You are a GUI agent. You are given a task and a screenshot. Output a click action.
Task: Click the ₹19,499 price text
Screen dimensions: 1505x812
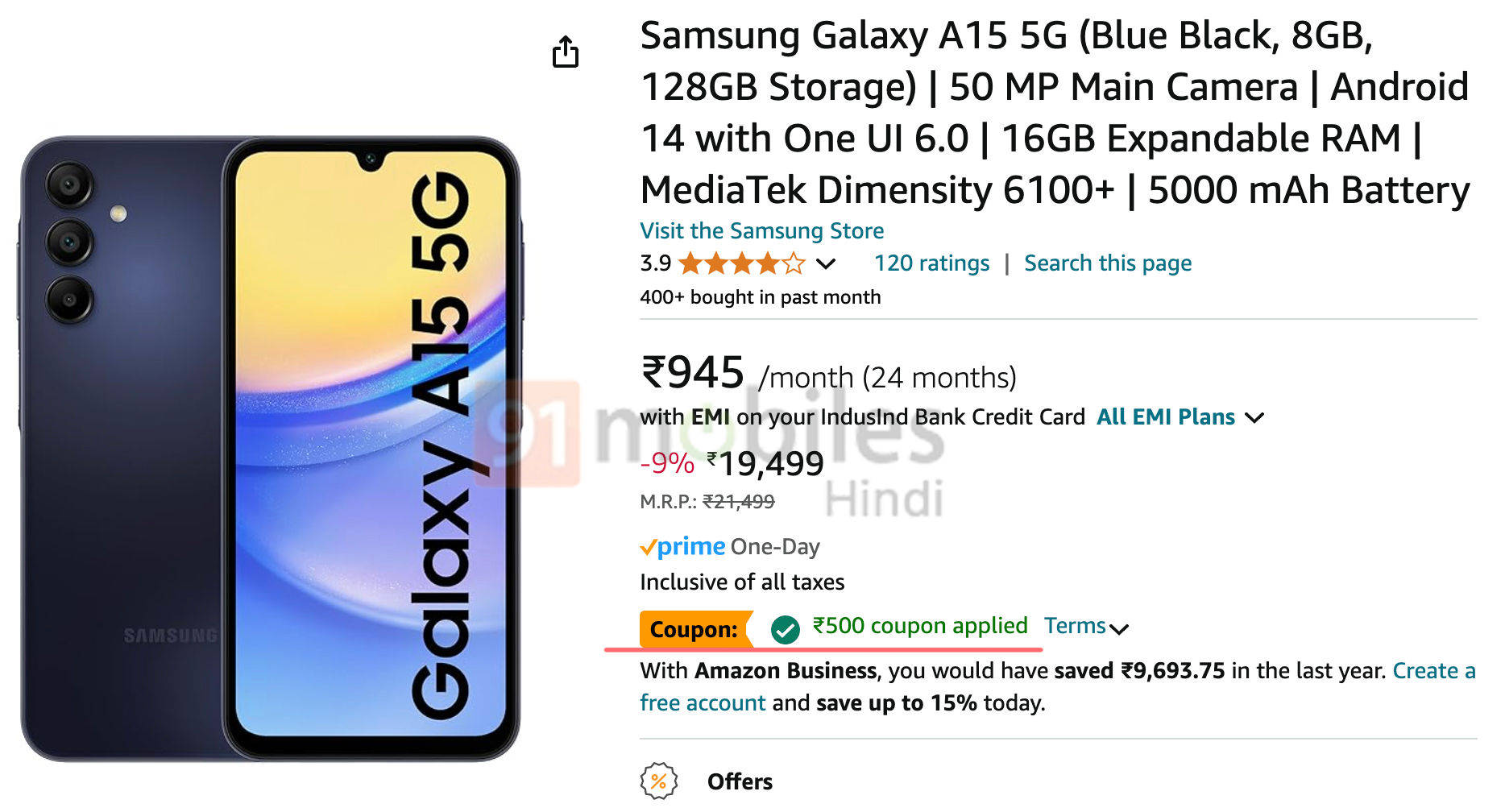(x=765, y=463)
